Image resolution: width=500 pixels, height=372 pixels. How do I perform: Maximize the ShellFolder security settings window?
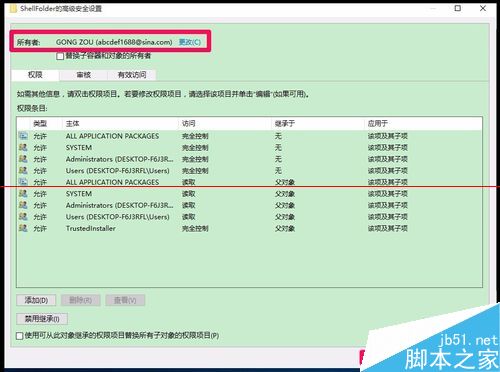(x=458, y=8)
